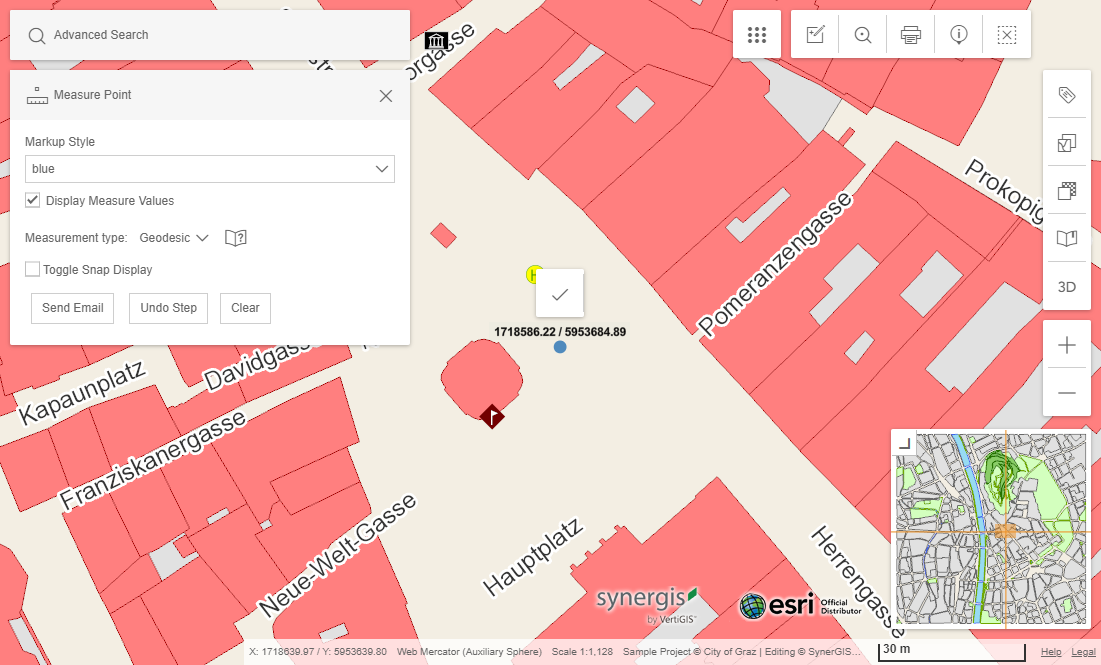The width and height of the screenshot is (1101, 665).
Task: Switch to 3D view
Action: click(x=1067, y=287)
